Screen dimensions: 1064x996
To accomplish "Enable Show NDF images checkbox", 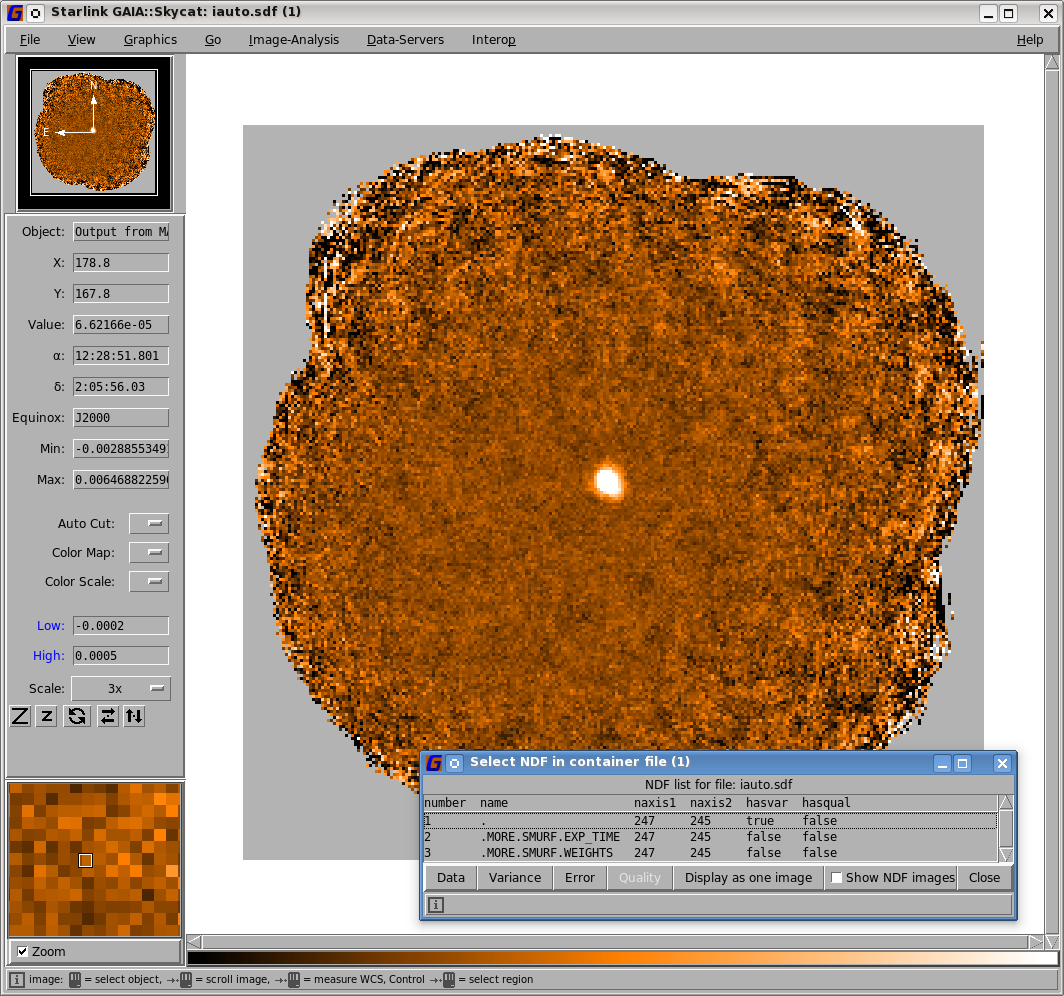I will (x=837, y=878).
